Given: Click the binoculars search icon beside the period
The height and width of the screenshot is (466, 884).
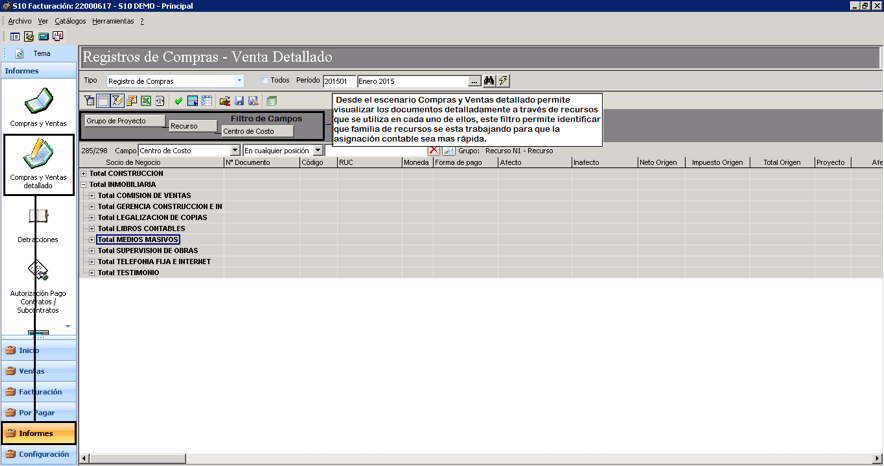Looking at the screenshot, I should tap(489, 81).
